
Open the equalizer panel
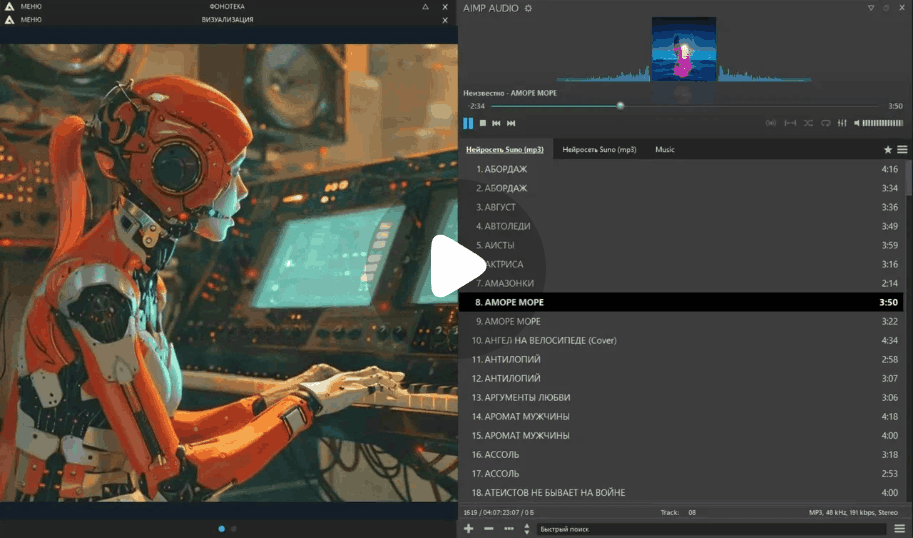[842, 123]
